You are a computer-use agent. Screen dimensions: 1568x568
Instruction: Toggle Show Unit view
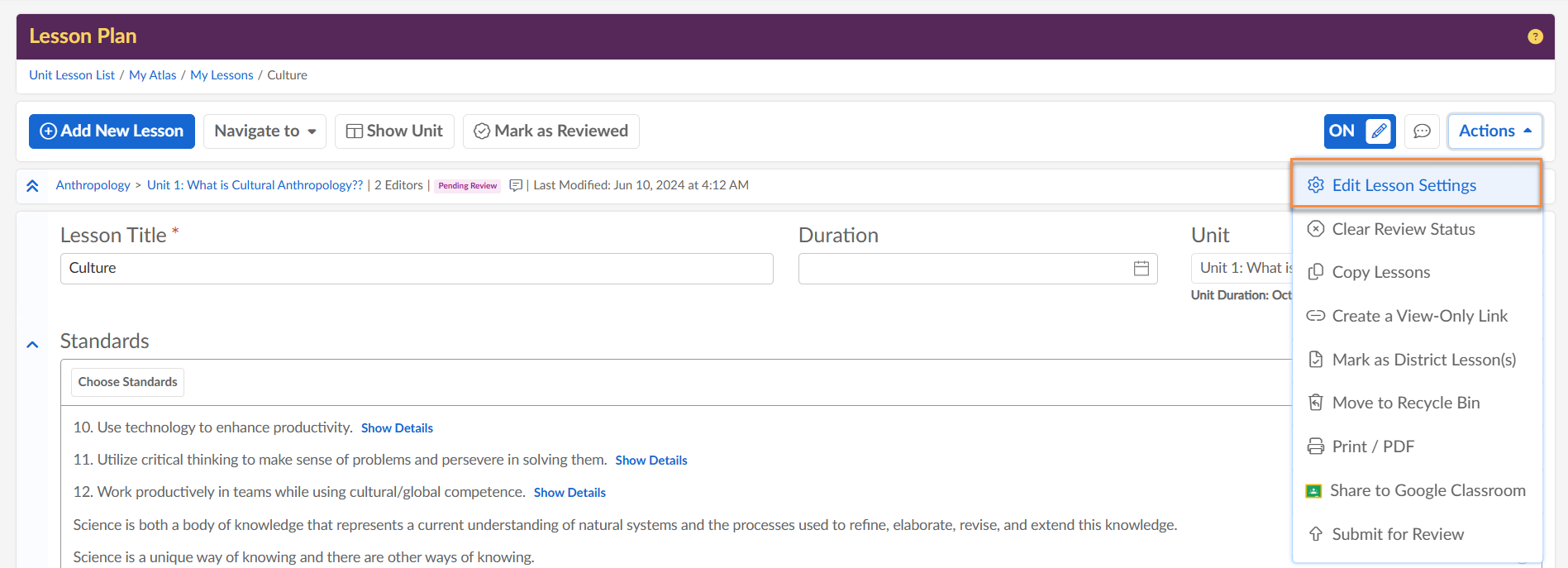point(394,131)
